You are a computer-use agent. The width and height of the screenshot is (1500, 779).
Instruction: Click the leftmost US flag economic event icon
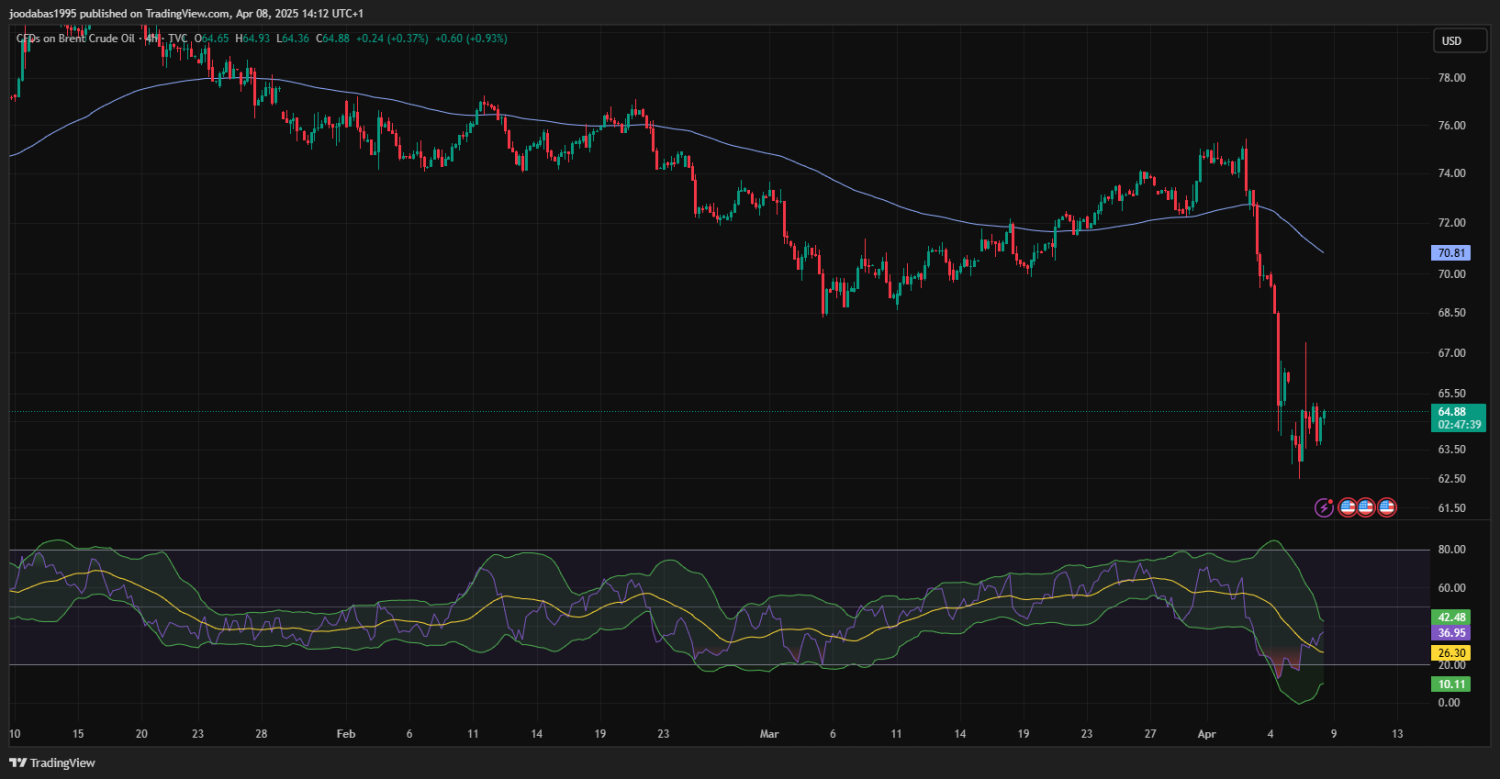[x=1347, y=508]
